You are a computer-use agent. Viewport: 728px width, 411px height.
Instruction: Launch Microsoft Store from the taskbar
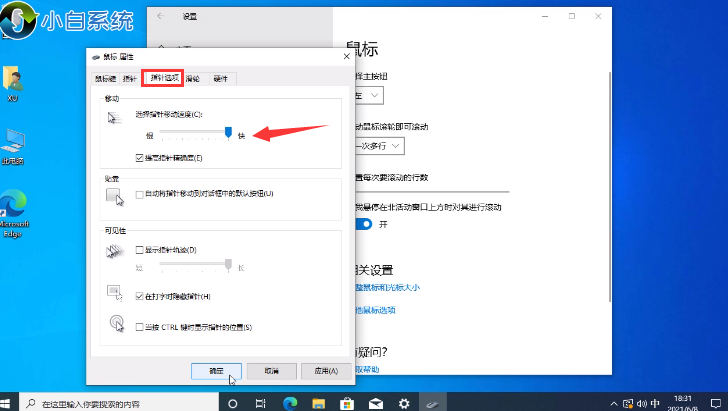click(x=346, y=403)
